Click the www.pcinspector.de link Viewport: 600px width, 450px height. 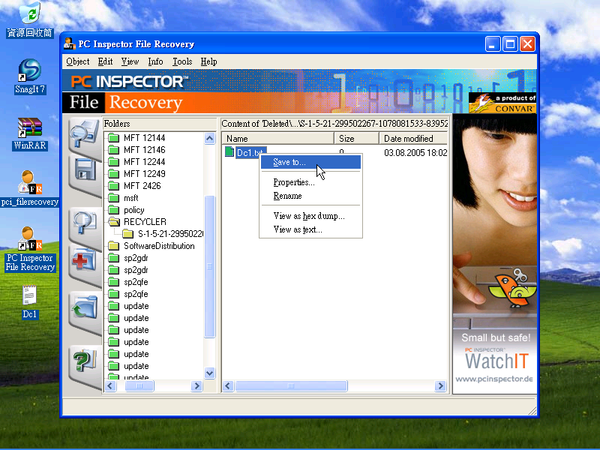tap(494, 379)
